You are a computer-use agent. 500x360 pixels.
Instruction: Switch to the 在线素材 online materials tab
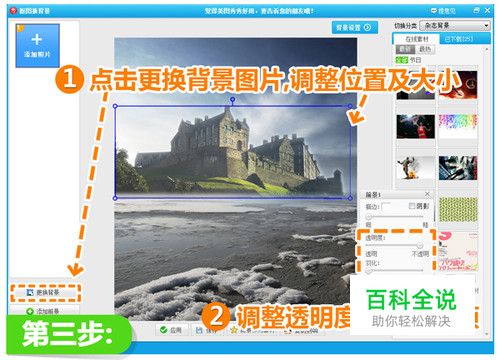[x=417, y=39]
